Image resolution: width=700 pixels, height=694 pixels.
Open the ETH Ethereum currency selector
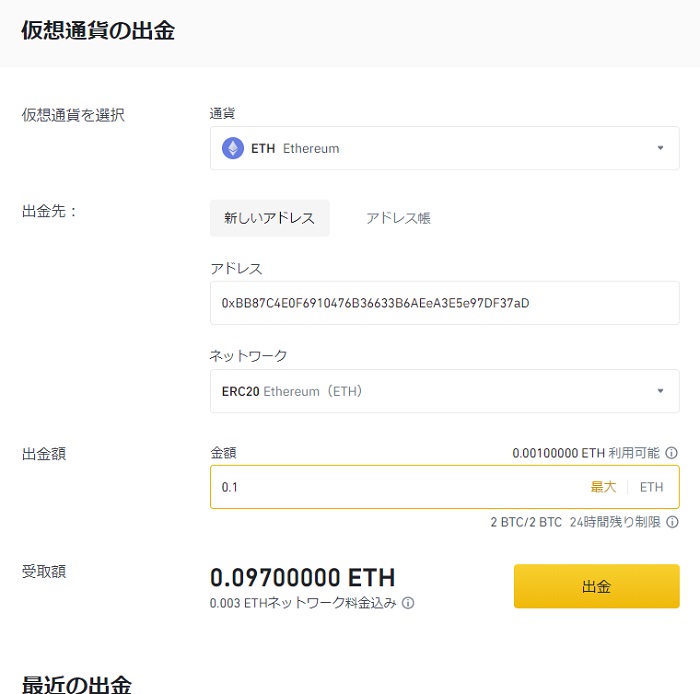[445, 148]
